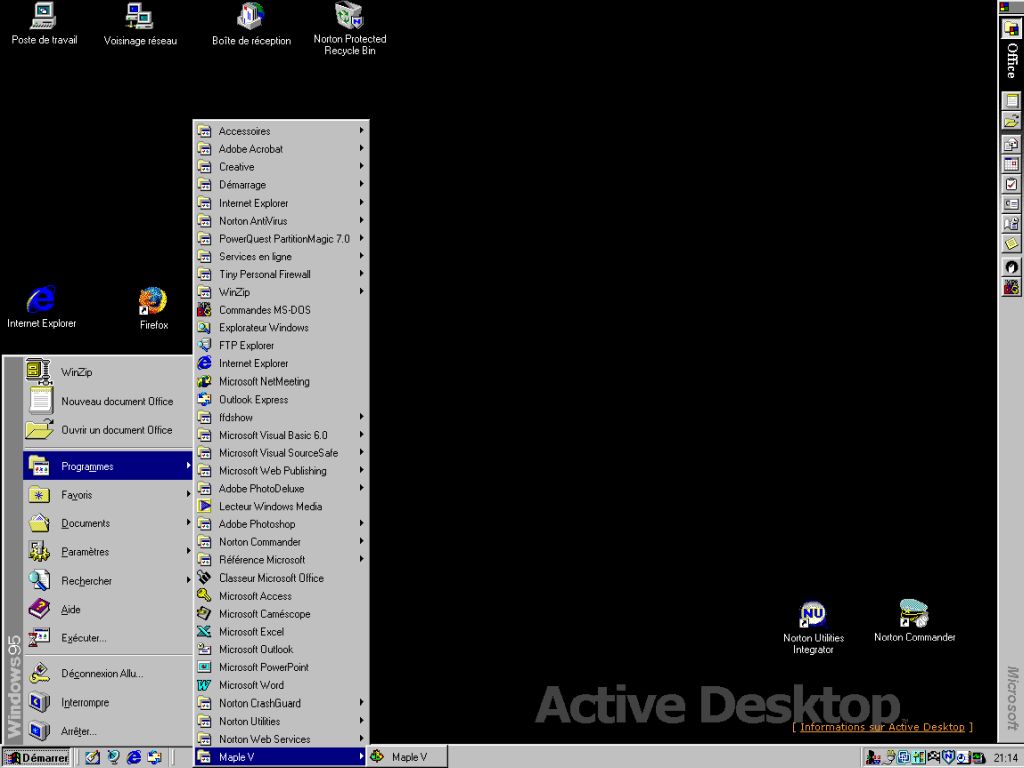Viewport: 1024px width, 768px height.
Task: Select the Norton Protected Recycle Bin icon
Action: coord(349,28)
